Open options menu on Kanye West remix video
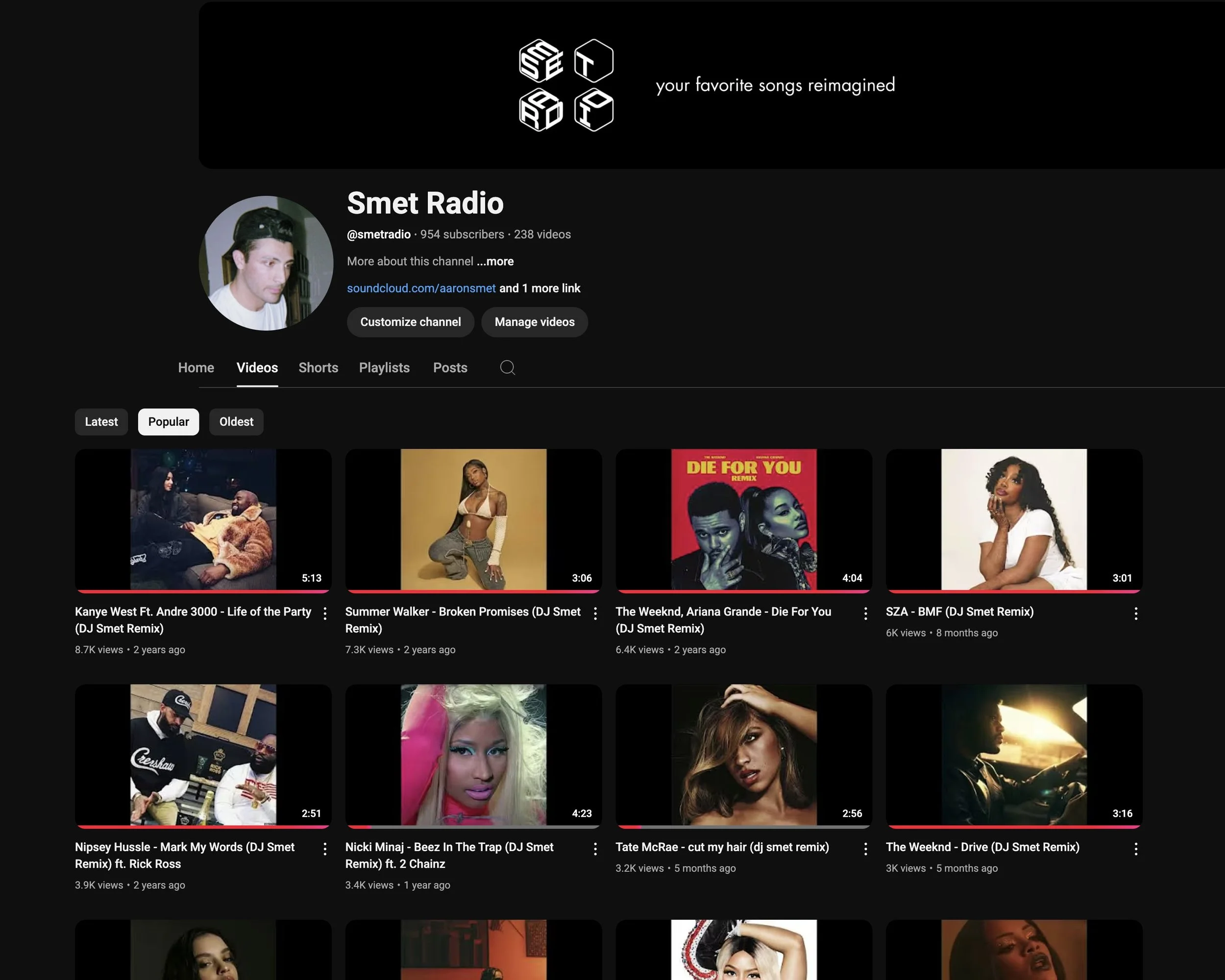The height and width of the screenshot is (980, 1225). click(325, 613)
